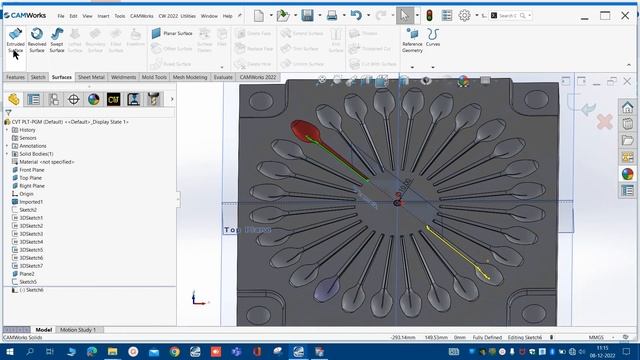Open the CAMWorks operation tree tab
Viewport: 640px width, 360px height.
coord(133,99)
